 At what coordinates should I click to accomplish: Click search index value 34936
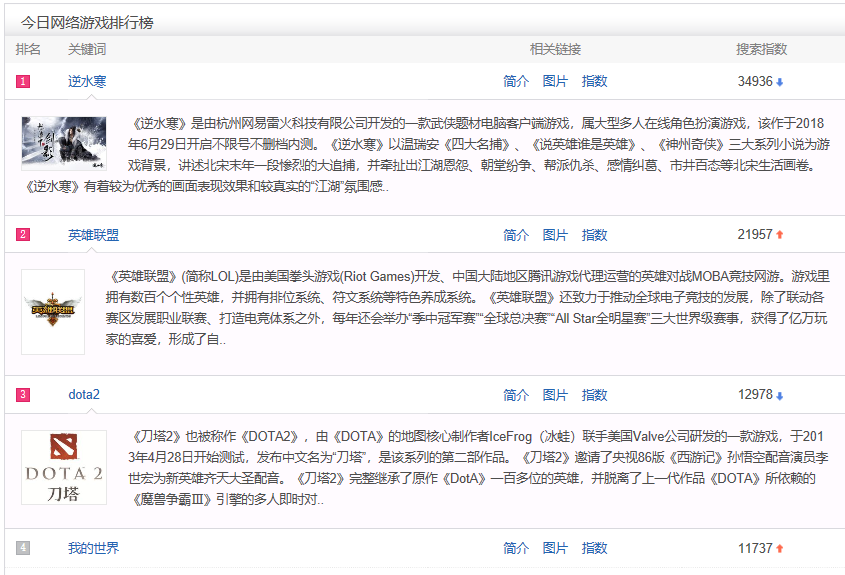[755, 81]
